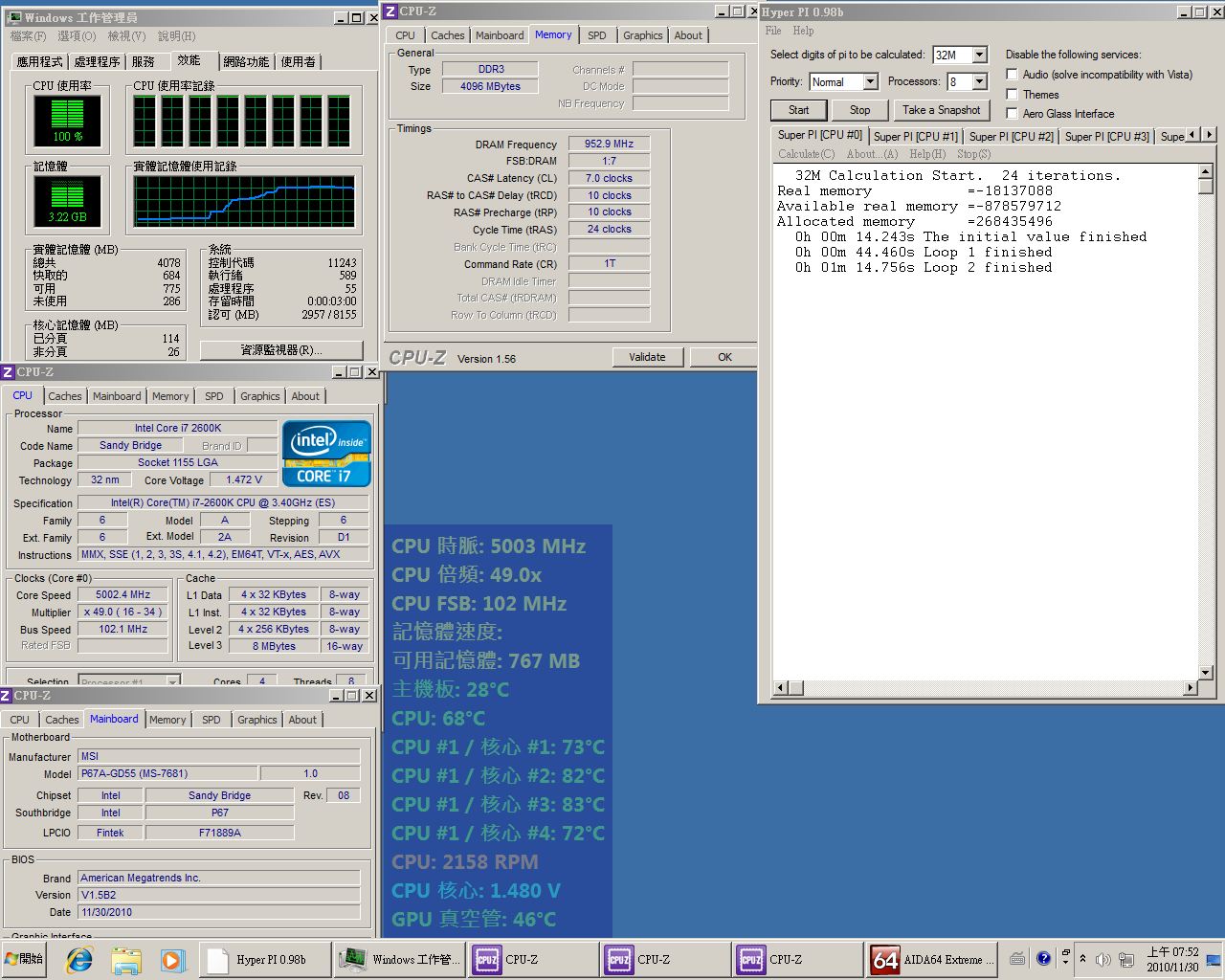
Task: Click the Start button in Hyper PI
Action: click(799, 110)
